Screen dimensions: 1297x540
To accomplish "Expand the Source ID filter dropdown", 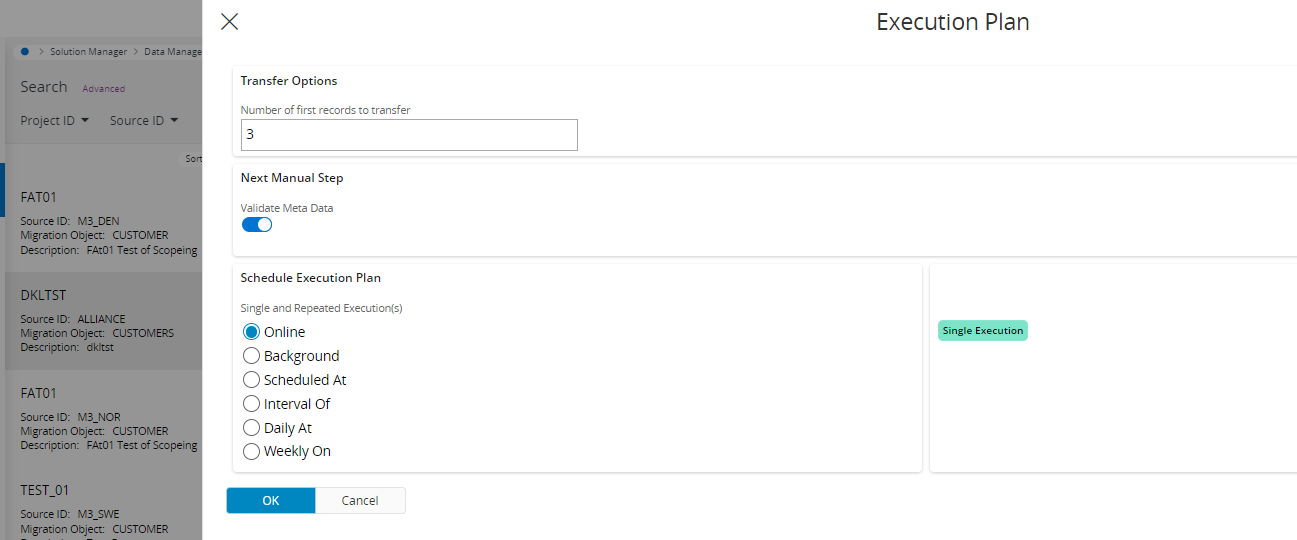I will pos(144,121).
